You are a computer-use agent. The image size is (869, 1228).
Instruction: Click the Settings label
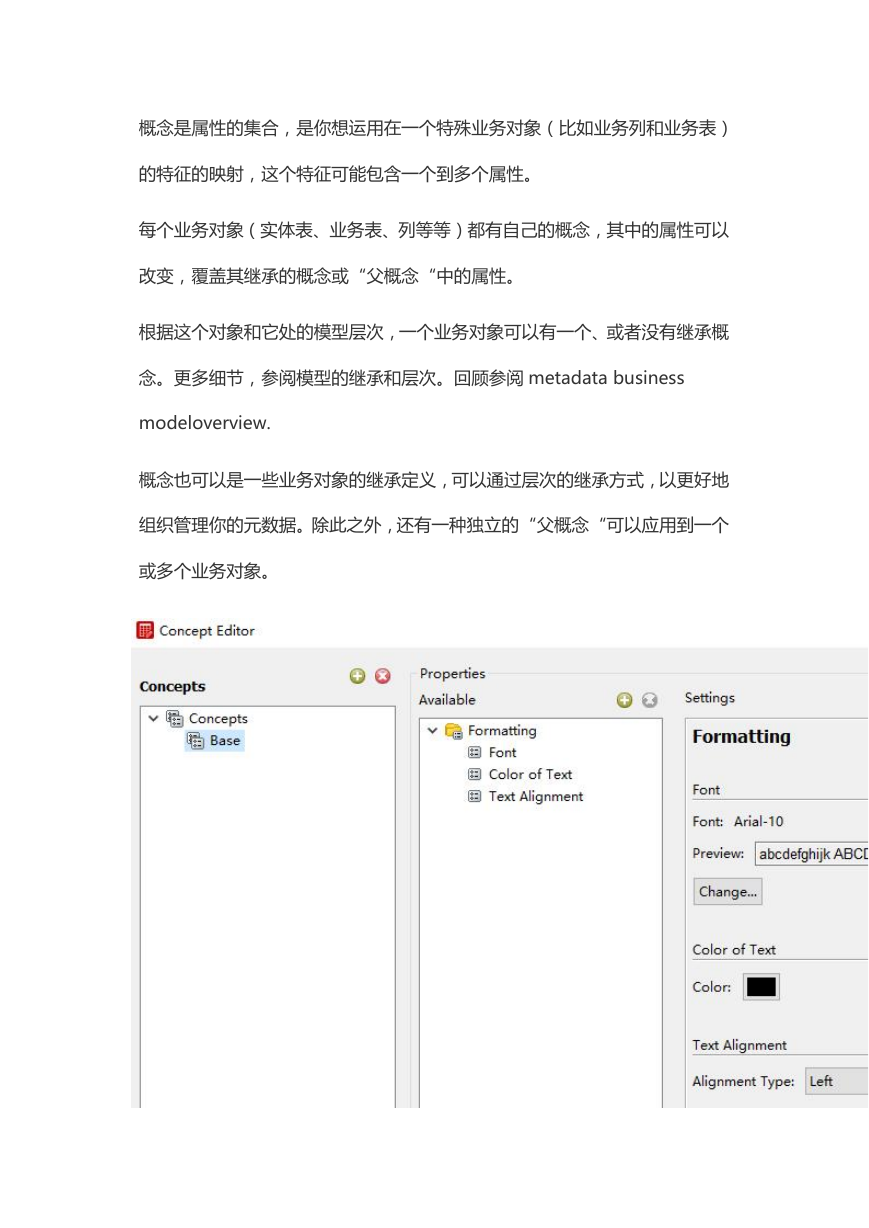(x=710, y=698)
